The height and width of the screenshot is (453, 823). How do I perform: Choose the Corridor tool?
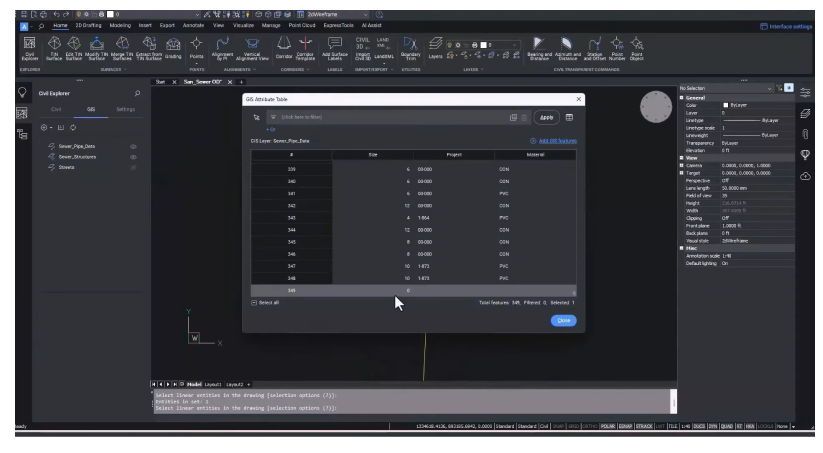pos(284,48)
